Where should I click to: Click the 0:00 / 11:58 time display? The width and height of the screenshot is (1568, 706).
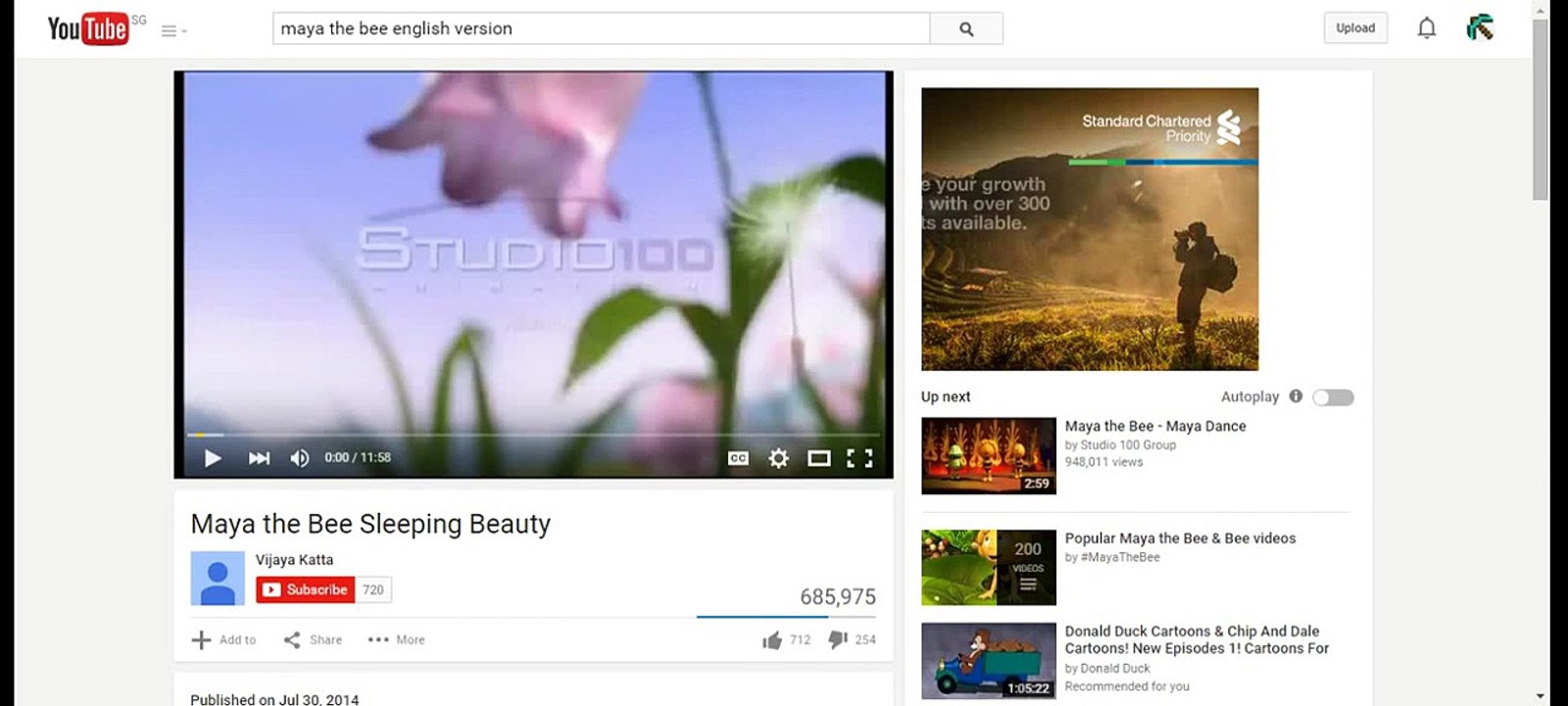coord(358,458)
